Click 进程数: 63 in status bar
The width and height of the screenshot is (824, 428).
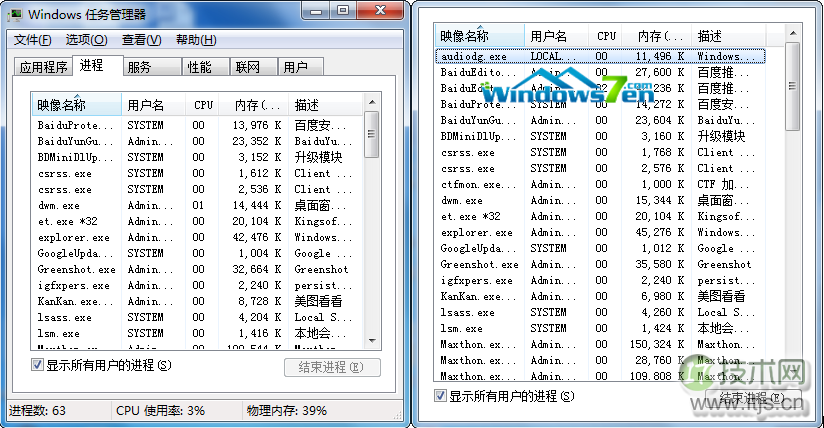click(x=37, y=411)
